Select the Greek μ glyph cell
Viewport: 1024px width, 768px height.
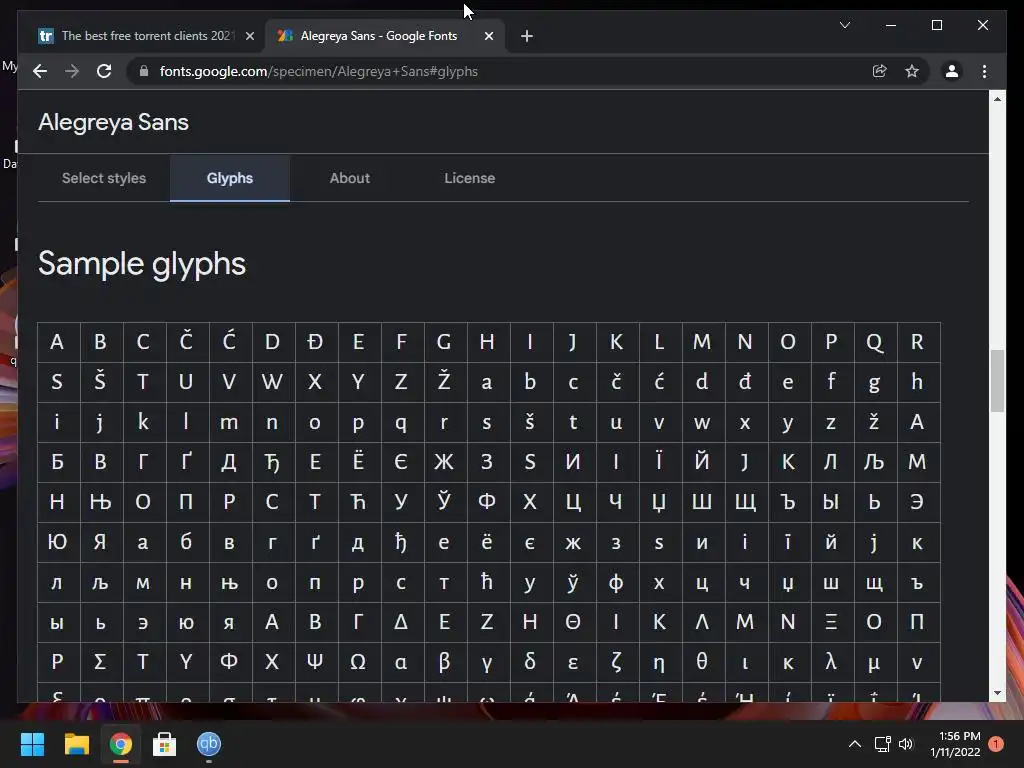click(874, 662)
